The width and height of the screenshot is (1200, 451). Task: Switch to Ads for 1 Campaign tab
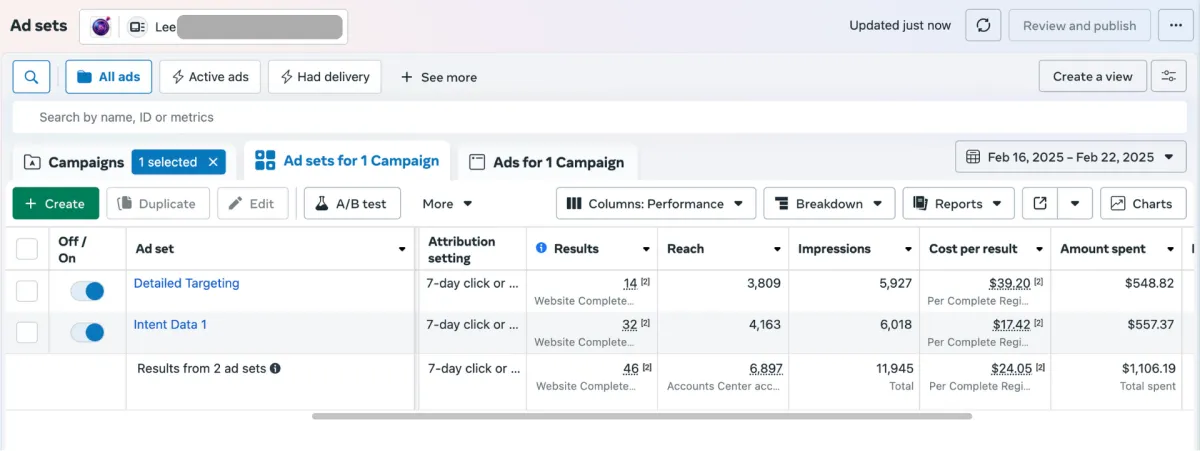pos(547,162)
